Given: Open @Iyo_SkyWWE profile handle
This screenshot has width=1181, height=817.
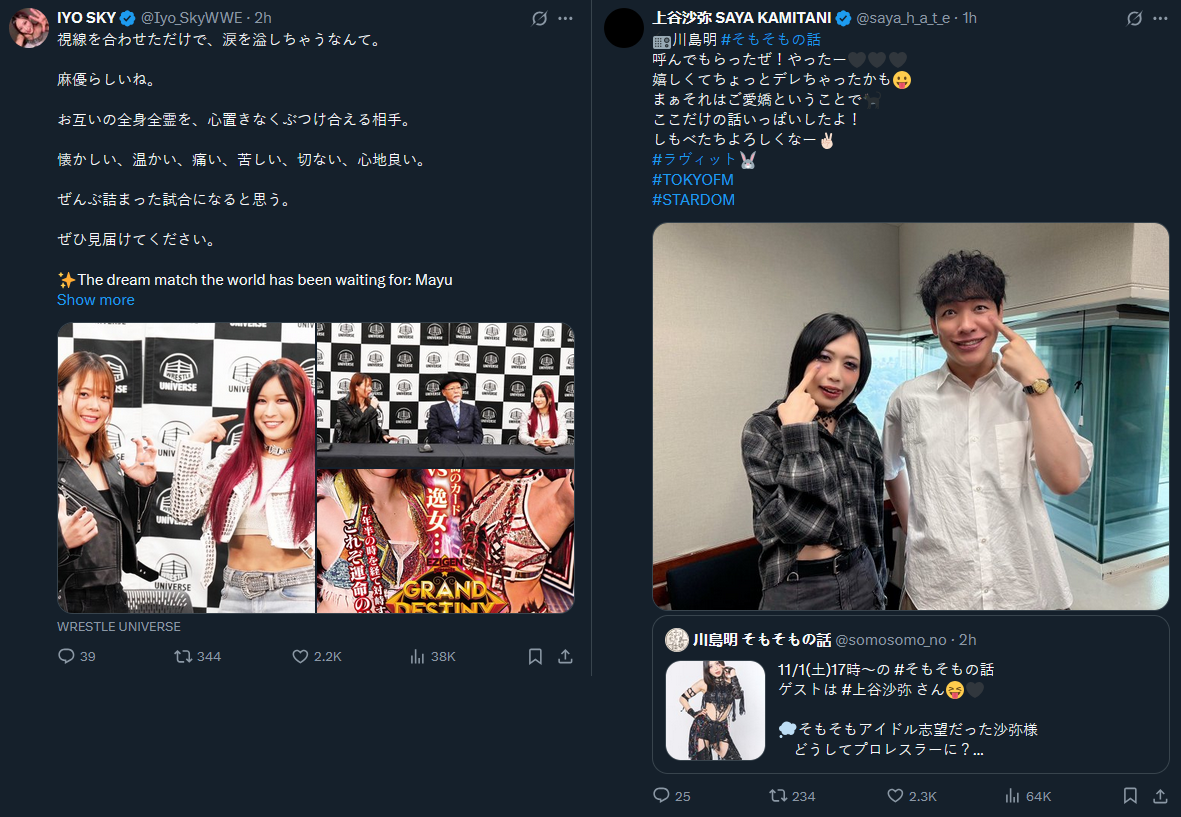Looking at the screenshot, I should coord(192,18).
